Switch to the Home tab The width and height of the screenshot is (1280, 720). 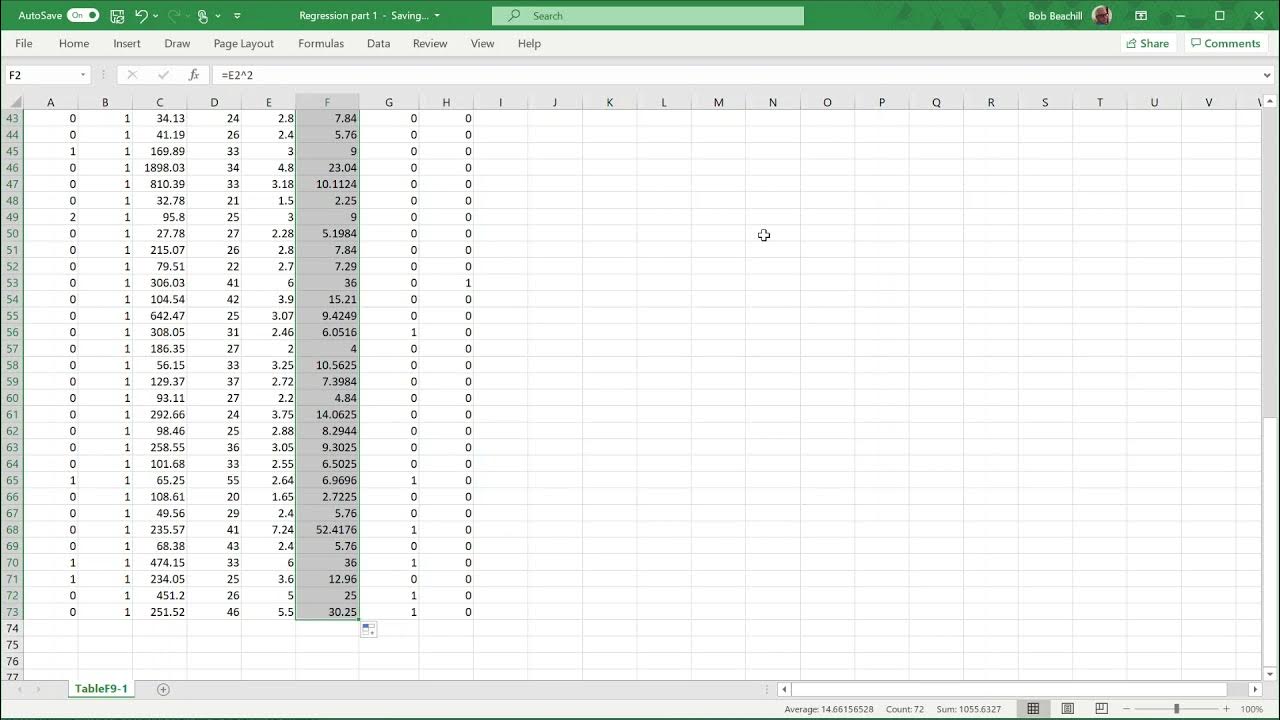pyautogui.click(x=74, y=44)
